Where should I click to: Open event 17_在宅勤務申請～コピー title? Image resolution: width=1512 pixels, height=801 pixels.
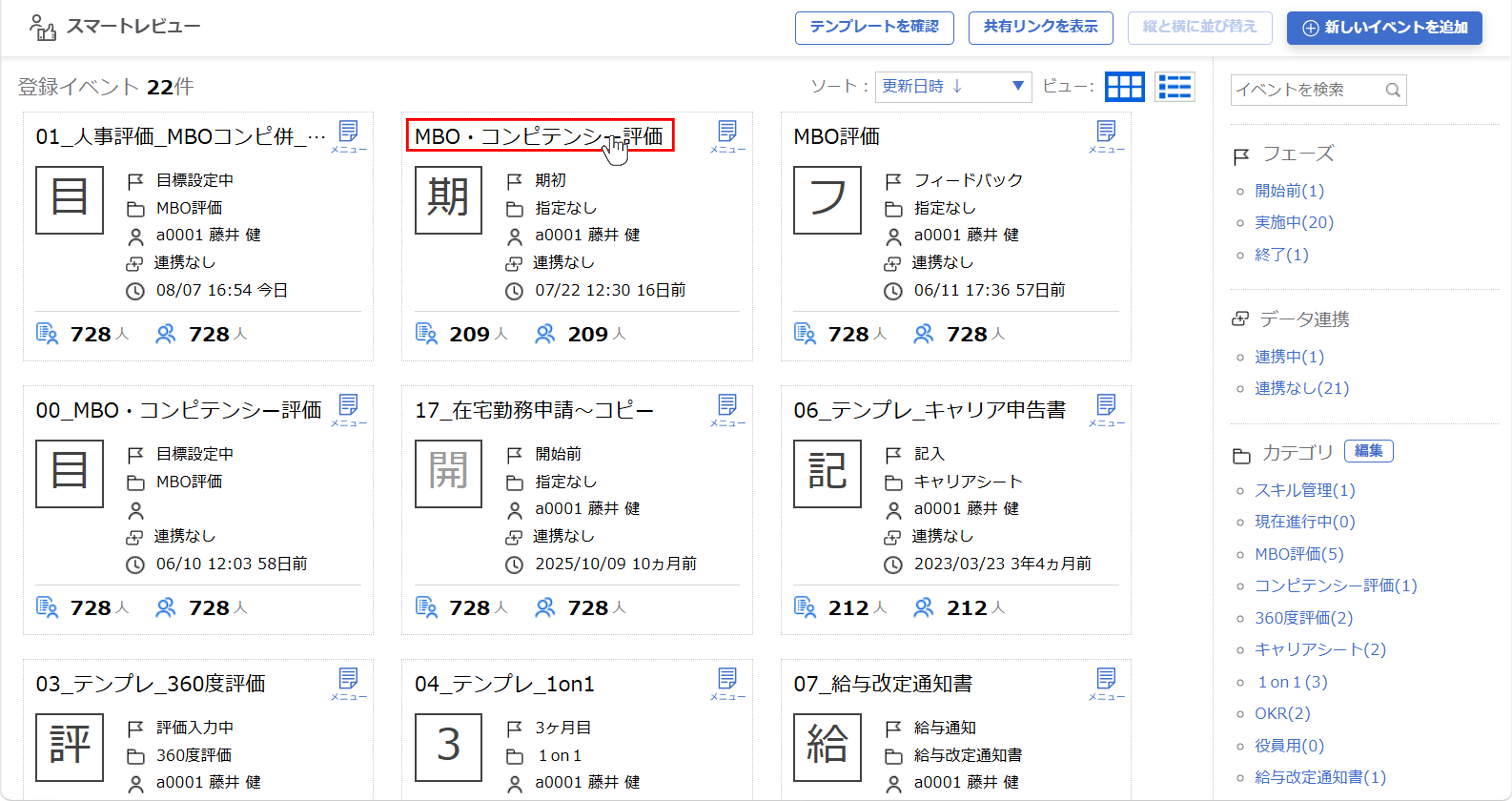click(534, 410)
